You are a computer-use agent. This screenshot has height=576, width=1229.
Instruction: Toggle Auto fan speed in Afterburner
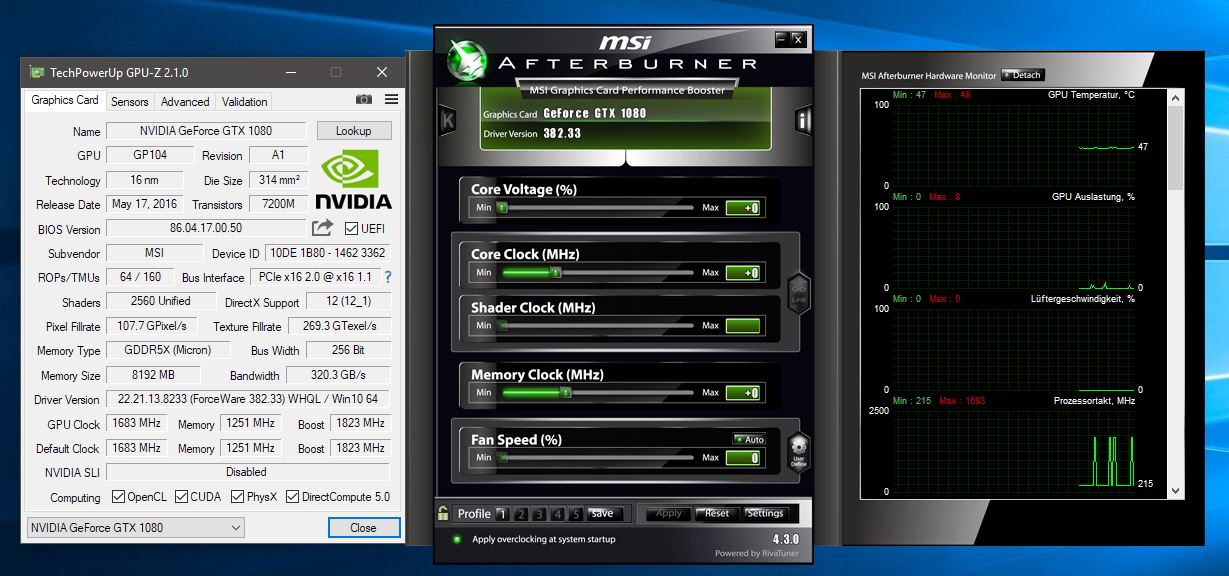[749, 439]
